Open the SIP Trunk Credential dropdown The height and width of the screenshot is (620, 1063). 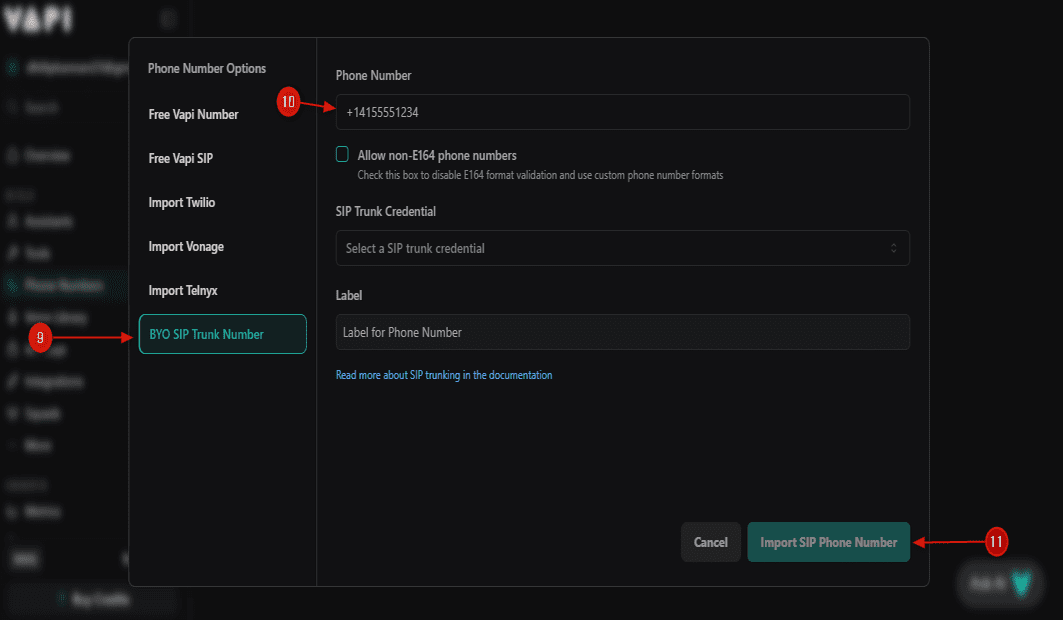click(622, 247)
